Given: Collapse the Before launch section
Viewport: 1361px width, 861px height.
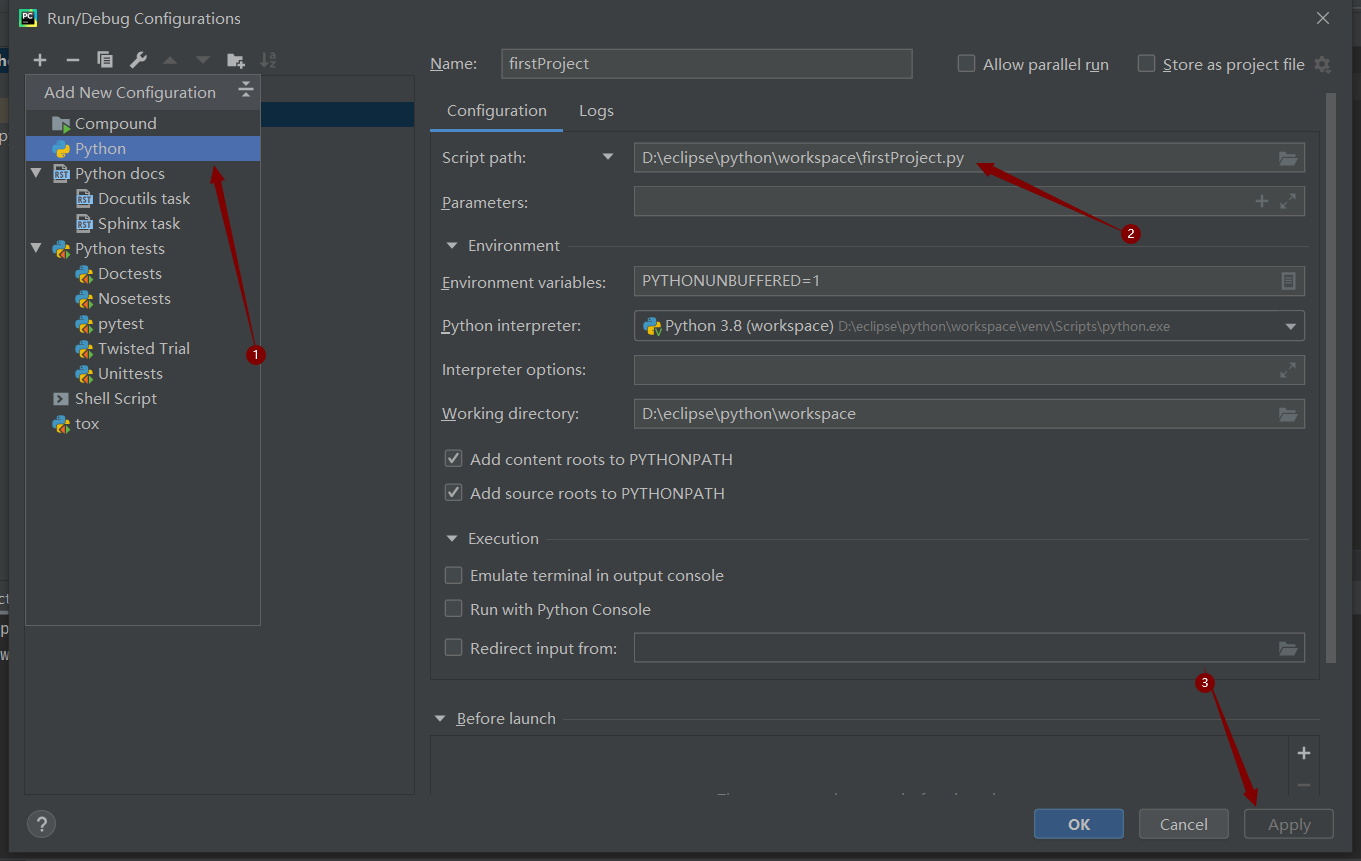Looking at the screenshot, I should 440,718.
